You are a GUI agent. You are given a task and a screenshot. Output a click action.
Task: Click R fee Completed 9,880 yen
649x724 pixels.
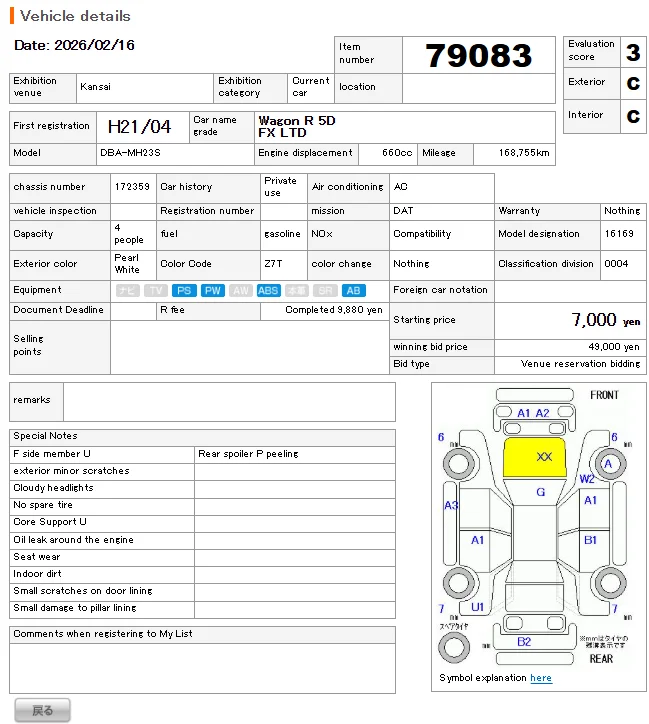coord(334,310)
